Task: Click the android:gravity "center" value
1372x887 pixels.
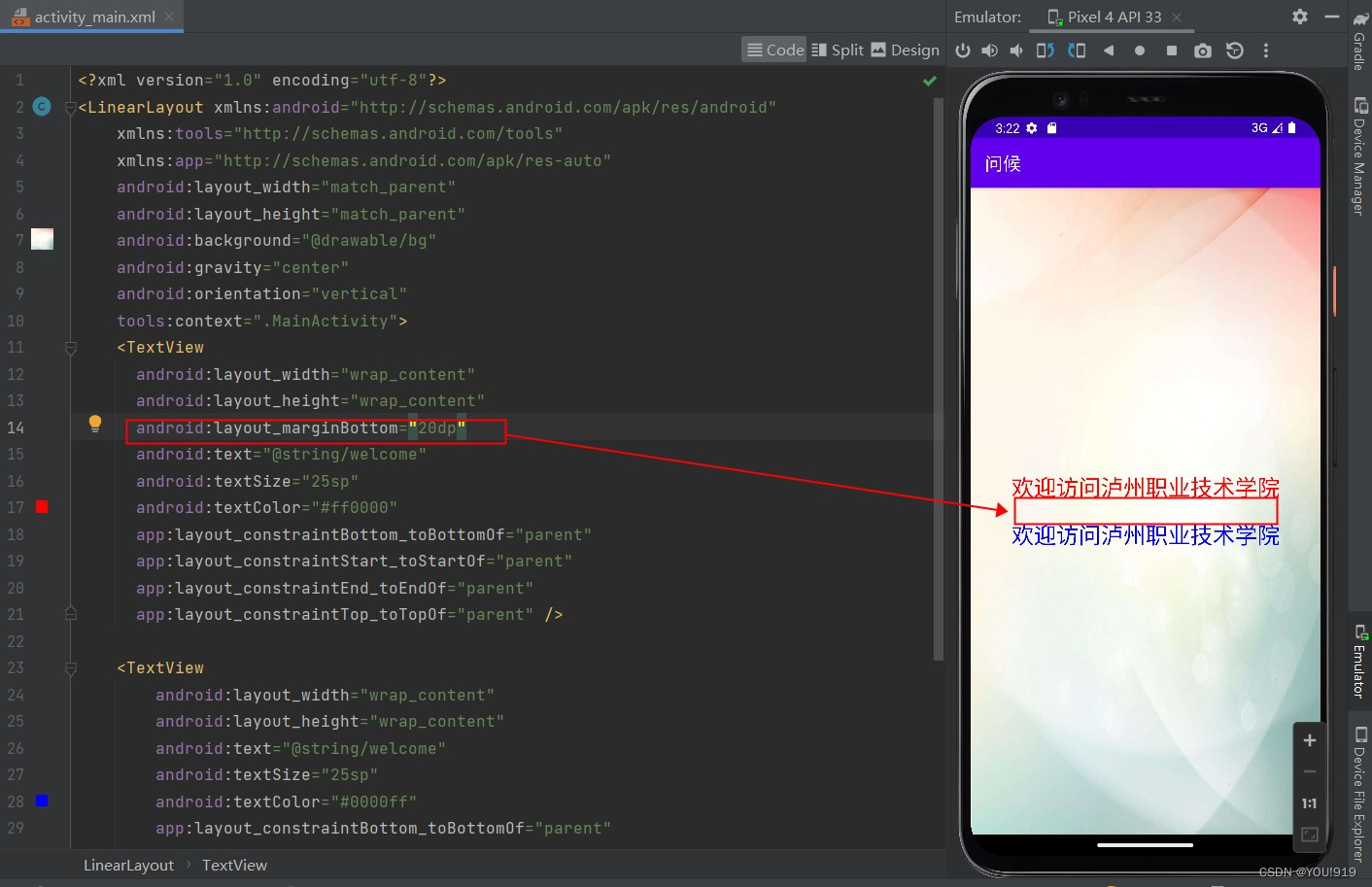Action: tap(311, 267)
